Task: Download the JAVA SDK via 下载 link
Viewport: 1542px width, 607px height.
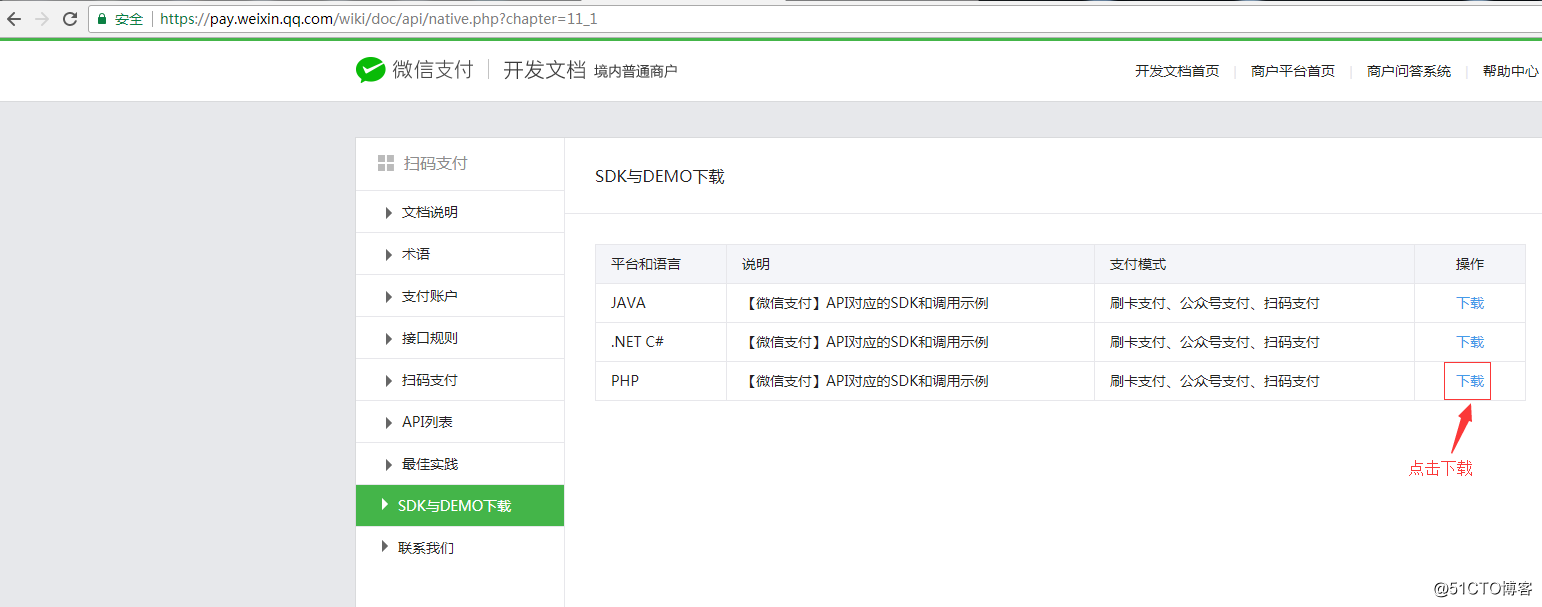Action: pyautogui.click(x=1470, y=303)
